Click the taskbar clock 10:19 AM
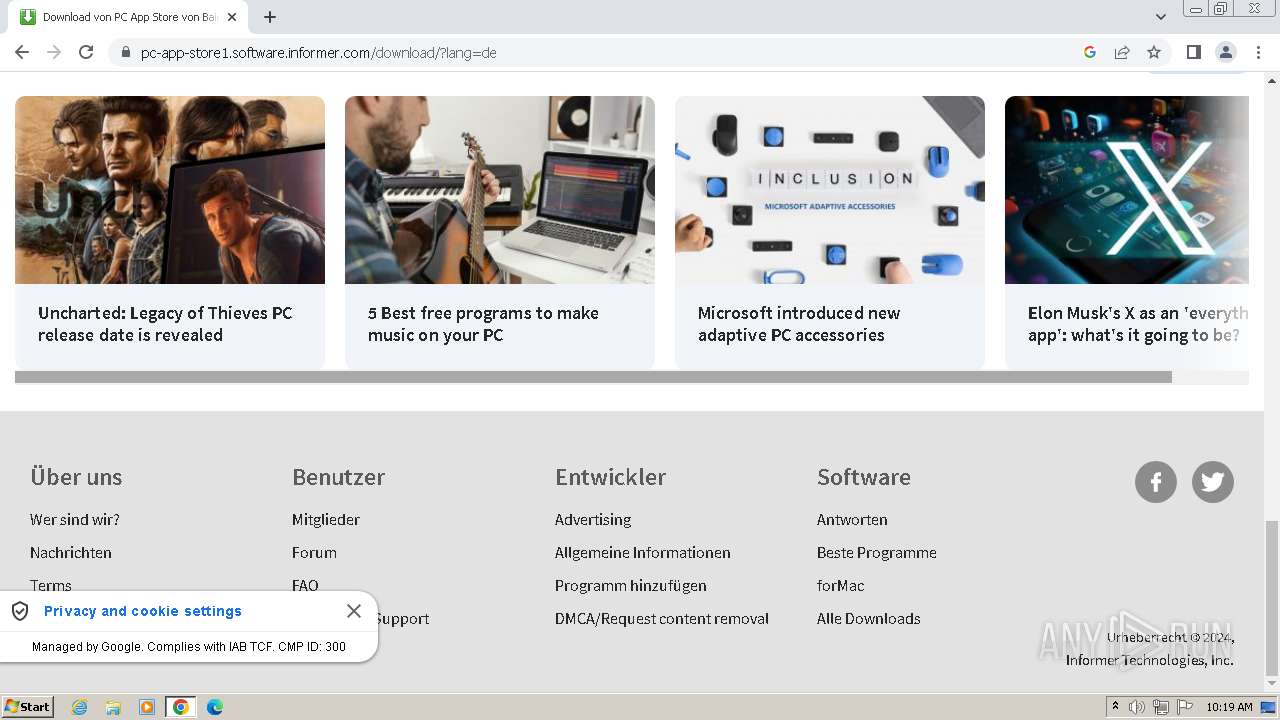The image size is (1280, 720). (1229, 707)
